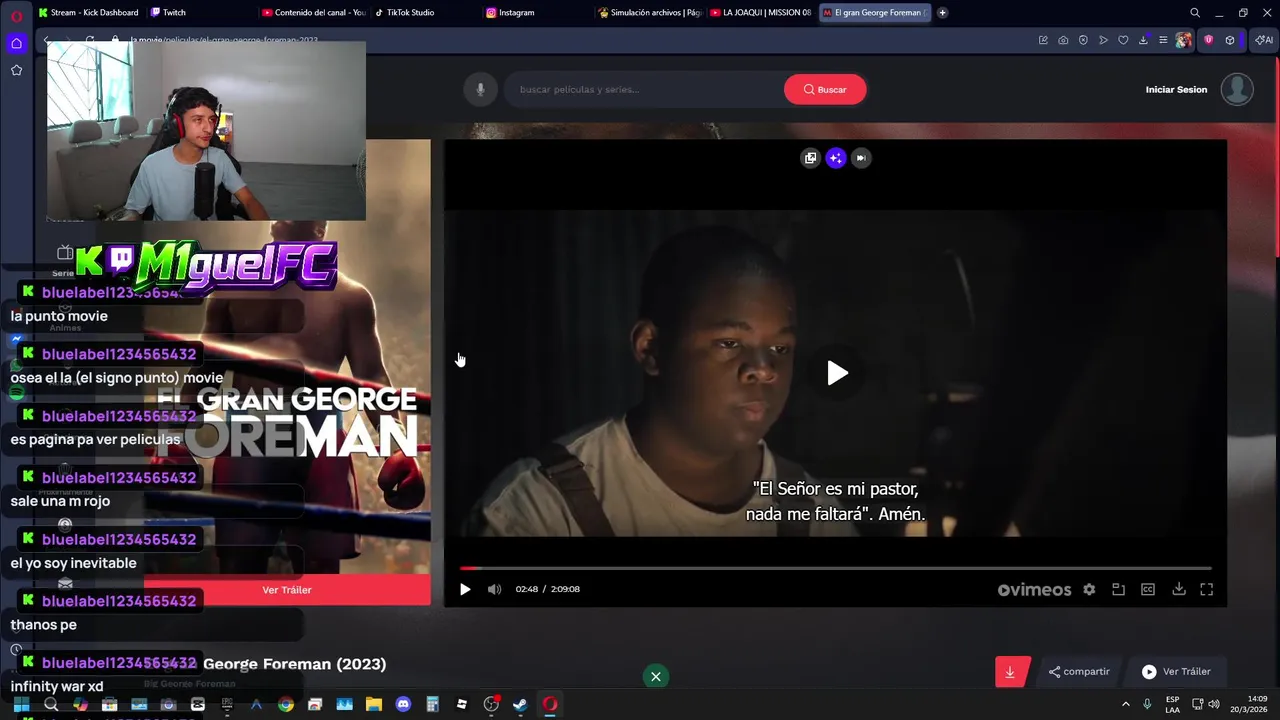Click the heart bookmark icon in address bar
The image size is (1280, 720).
tap(1123, 40)
